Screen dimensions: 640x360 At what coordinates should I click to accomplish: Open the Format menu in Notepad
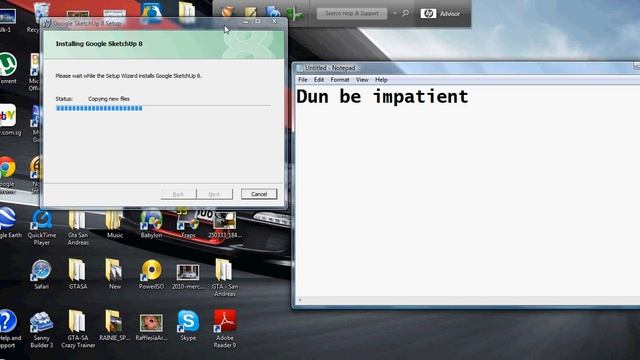(340, 80)
